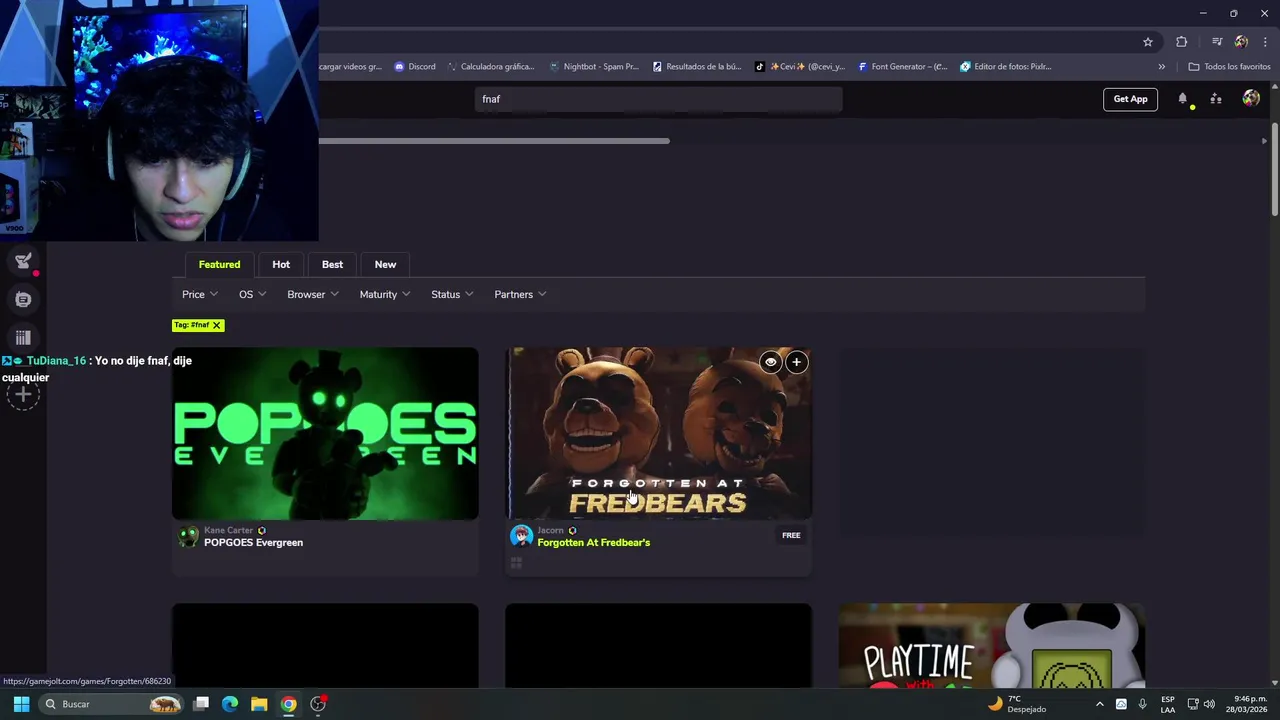Expand the Price filter dropdown
The width and height of the screenshot is (1280, 720).
coord(200,294)
